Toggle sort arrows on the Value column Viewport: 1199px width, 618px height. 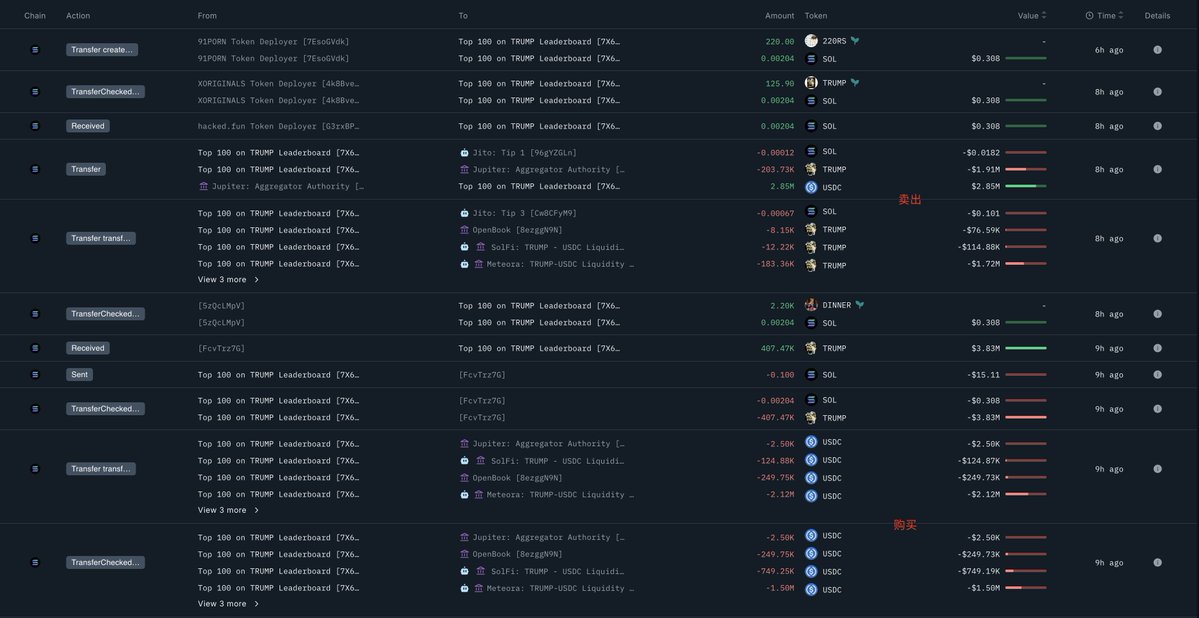(1044, 16)
